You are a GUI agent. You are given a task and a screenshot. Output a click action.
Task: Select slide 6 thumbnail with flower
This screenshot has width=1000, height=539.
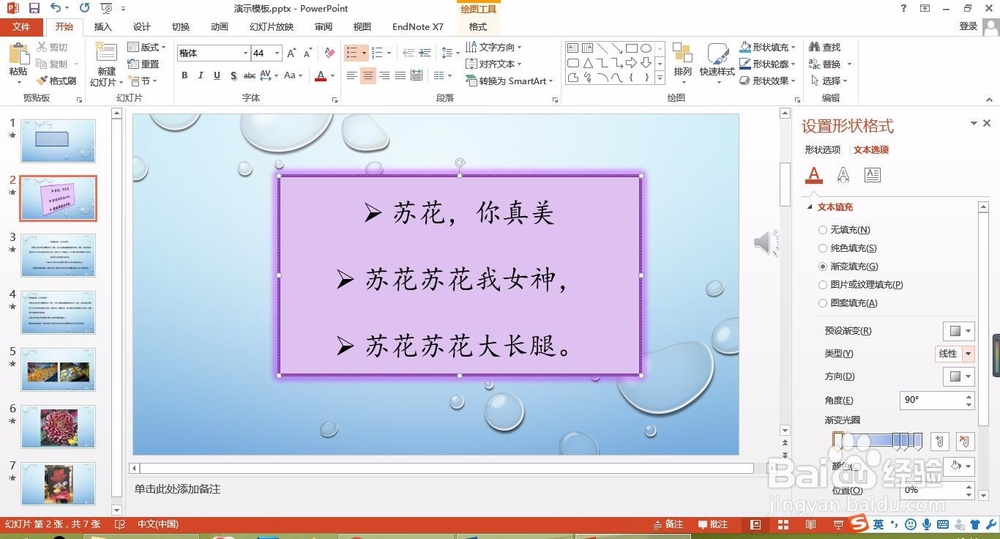(59, 427)
